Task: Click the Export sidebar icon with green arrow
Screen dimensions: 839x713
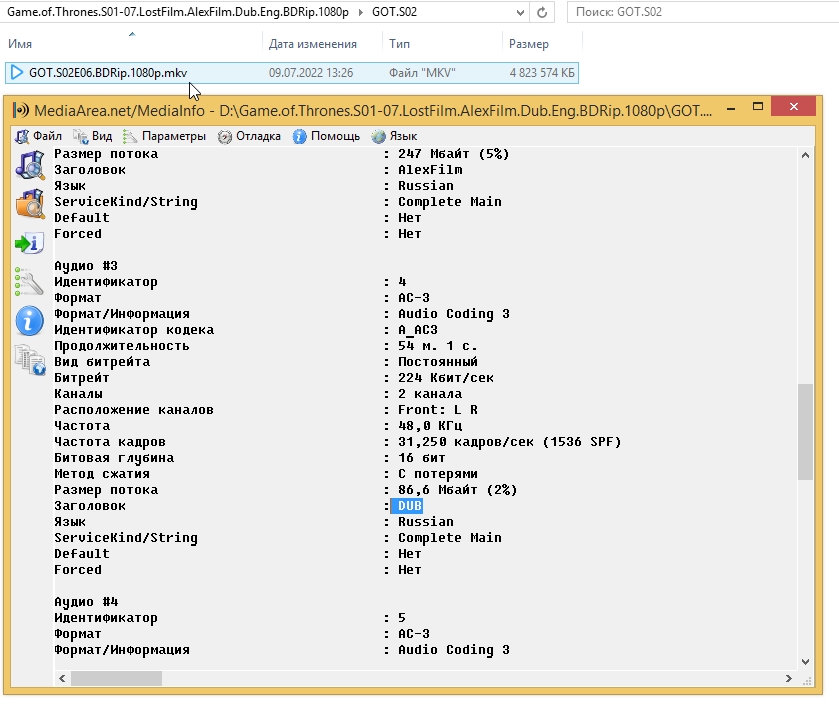Action: 29,243
